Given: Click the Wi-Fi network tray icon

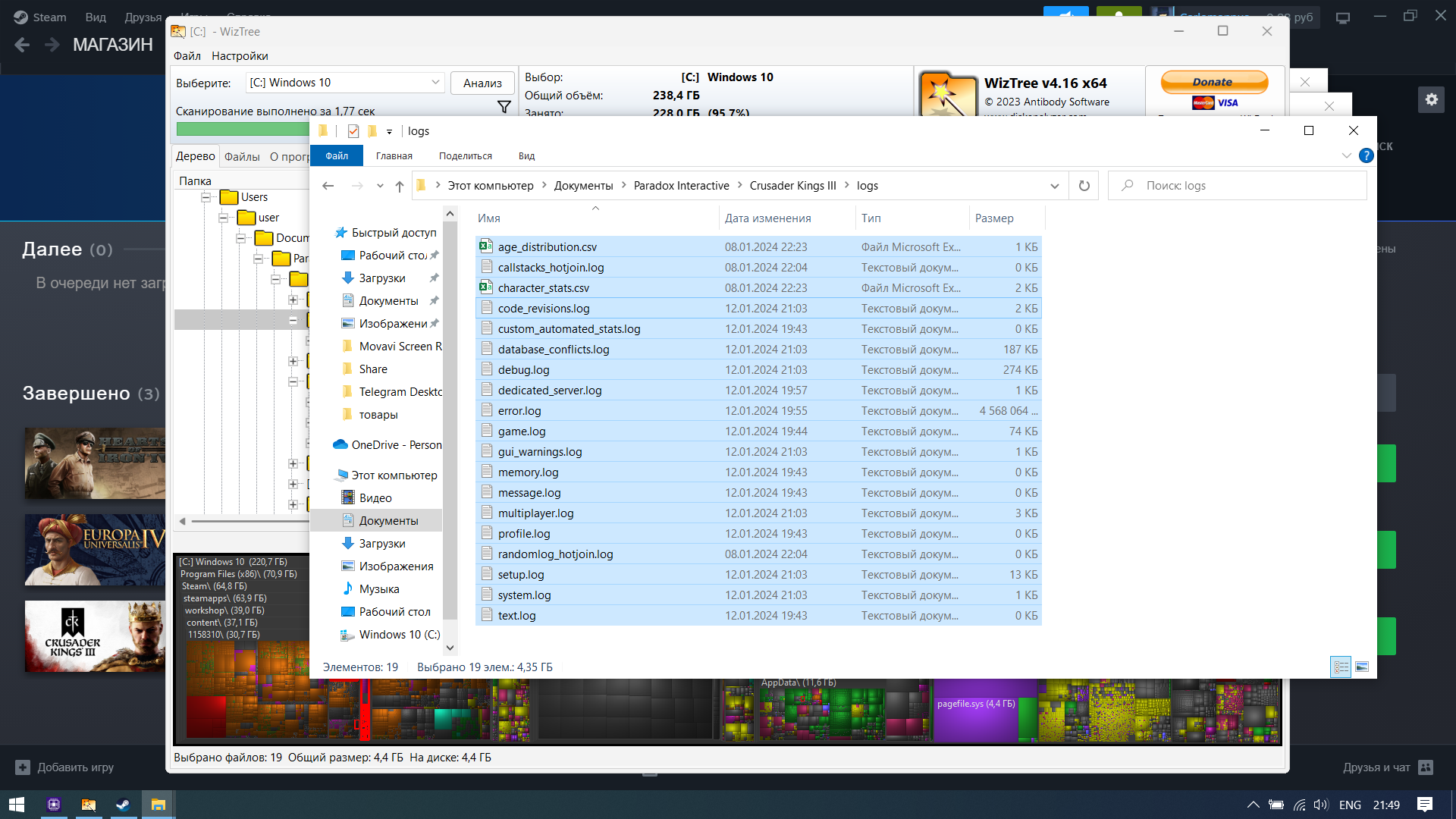Looking at the screenshot, I should pyautogui.click(x=1300, y=805).
